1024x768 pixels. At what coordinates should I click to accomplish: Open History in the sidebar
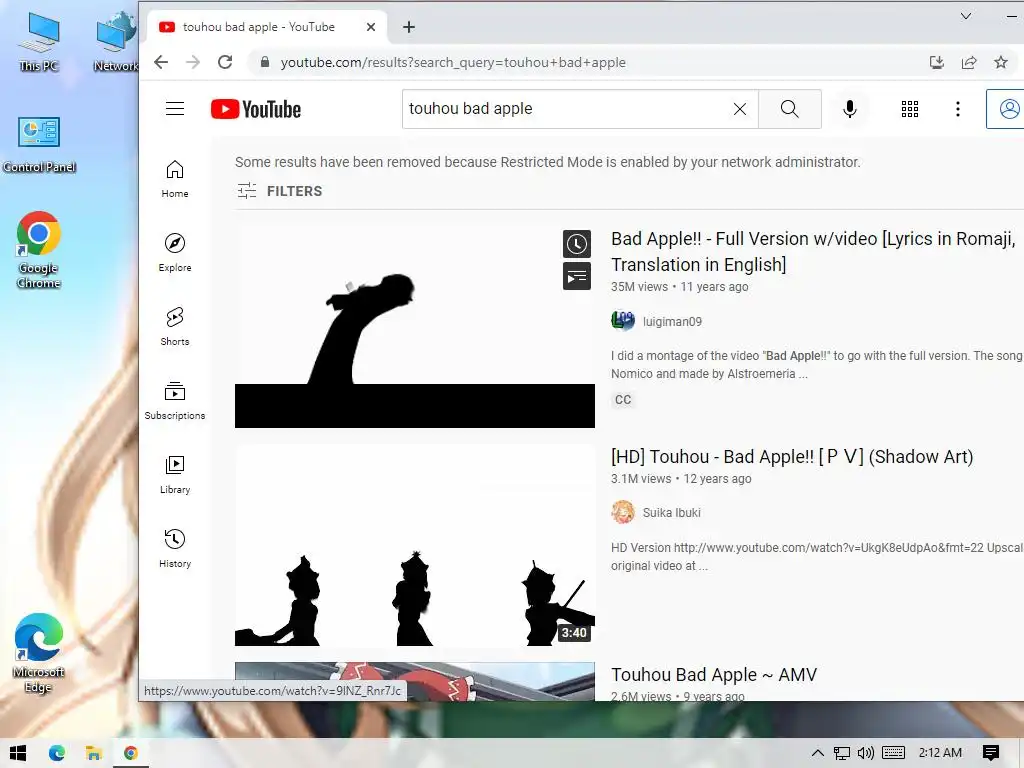(x=175, y=549)
